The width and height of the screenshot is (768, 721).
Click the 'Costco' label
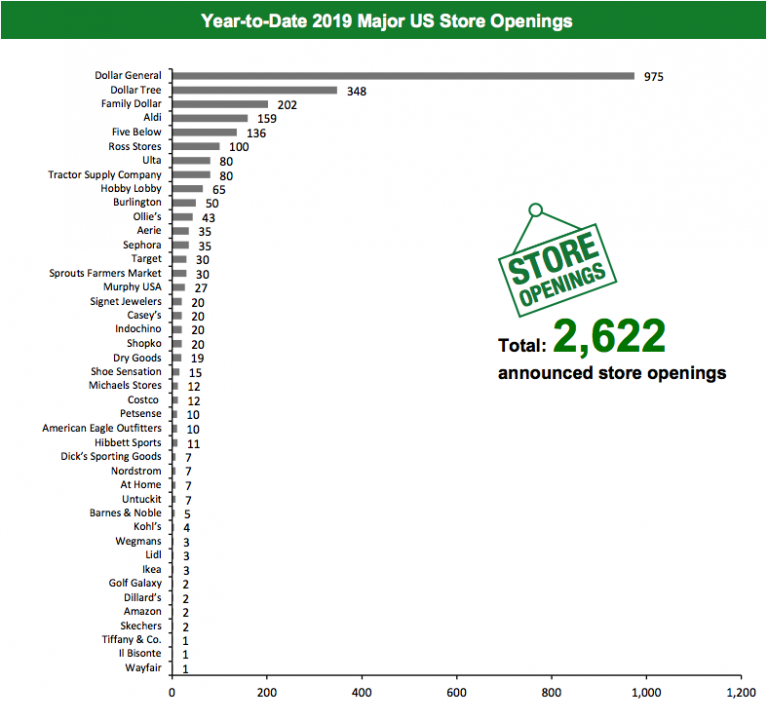click(x=143, y=400)
